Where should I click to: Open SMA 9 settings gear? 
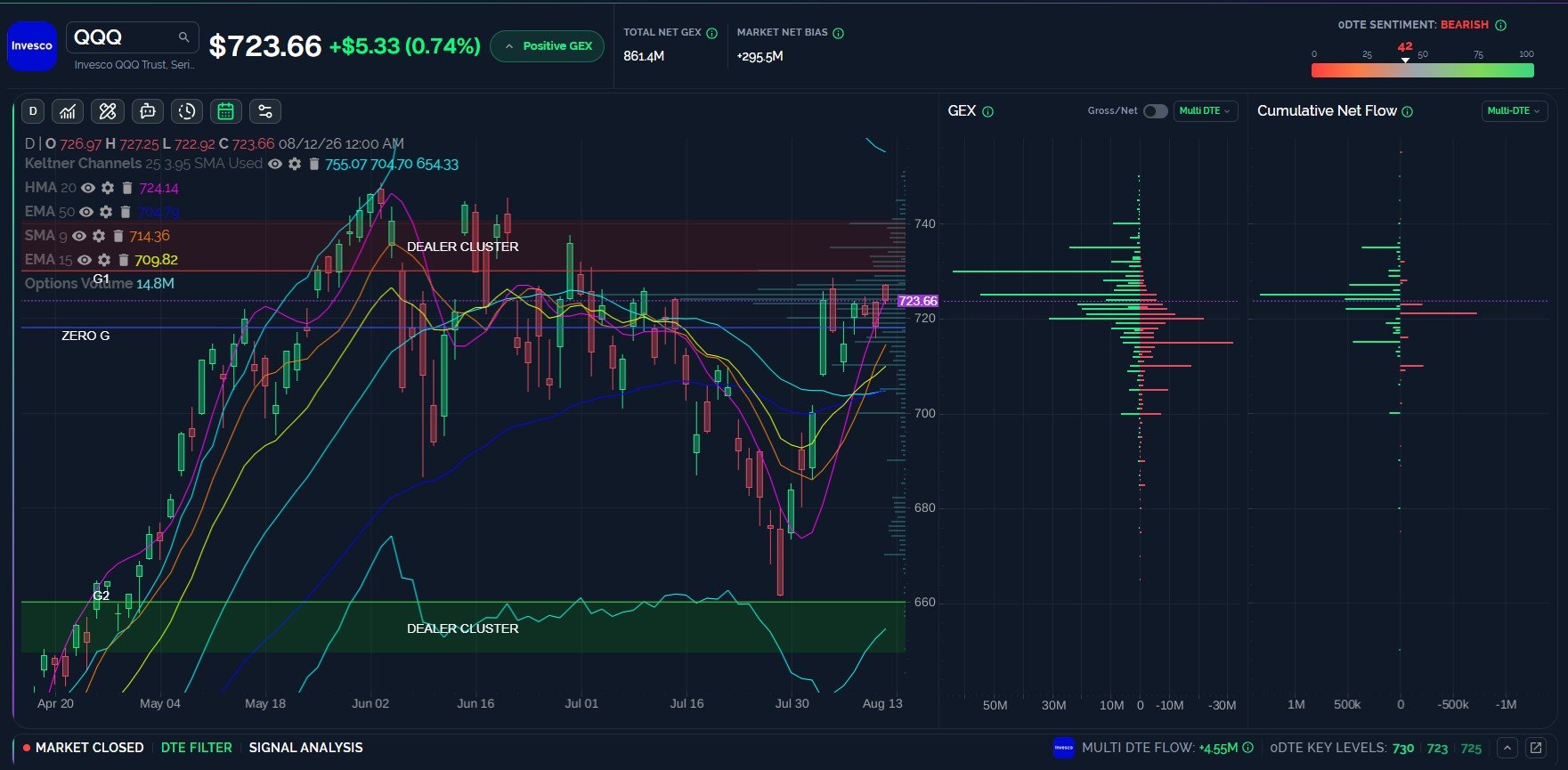point(99,236)
